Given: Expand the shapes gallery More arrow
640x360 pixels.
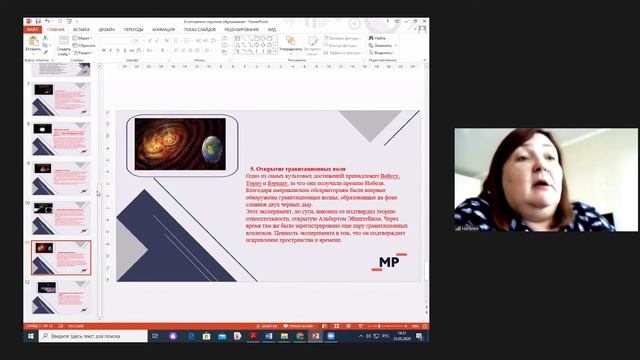Looking at the screenshot, I should tap(276, 52).
